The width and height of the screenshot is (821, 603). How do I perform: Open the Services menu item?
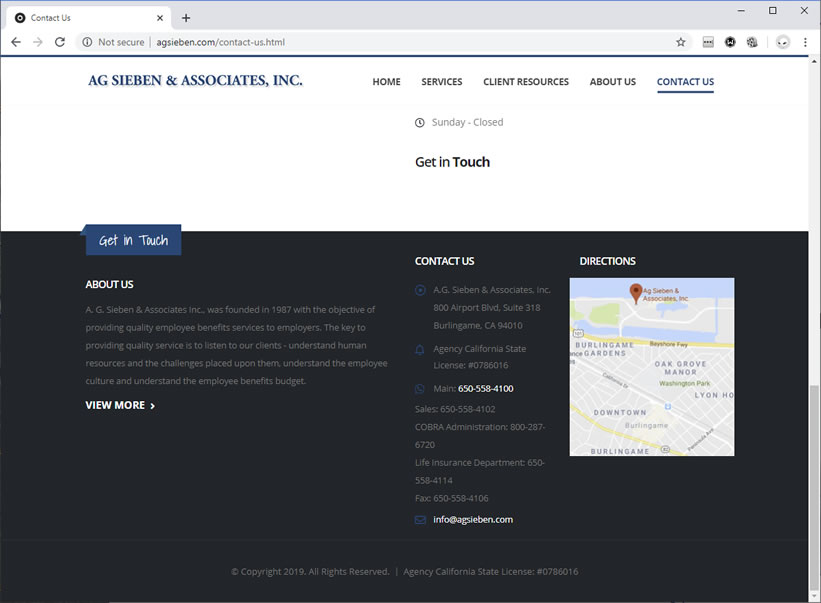tap(441, 82)
